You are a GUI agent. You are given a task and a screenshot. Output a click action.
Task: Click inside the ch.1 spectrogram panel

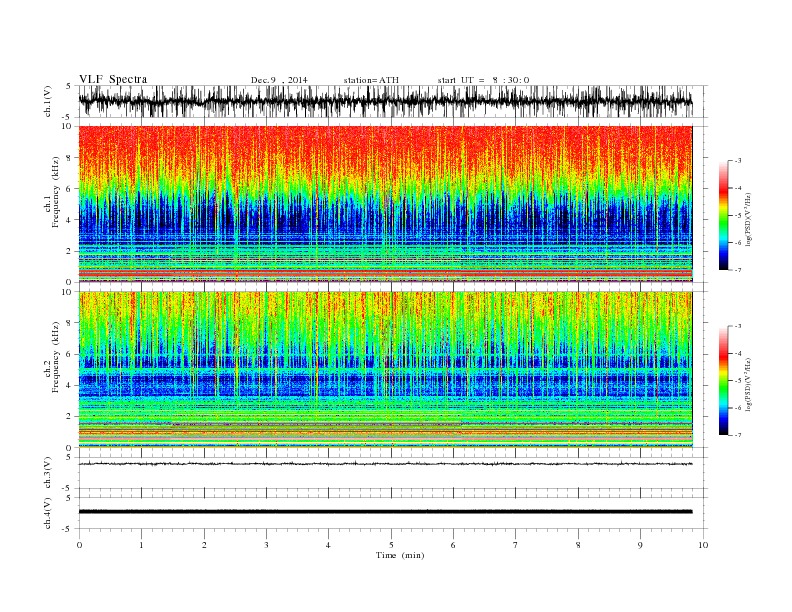[385, 204]
